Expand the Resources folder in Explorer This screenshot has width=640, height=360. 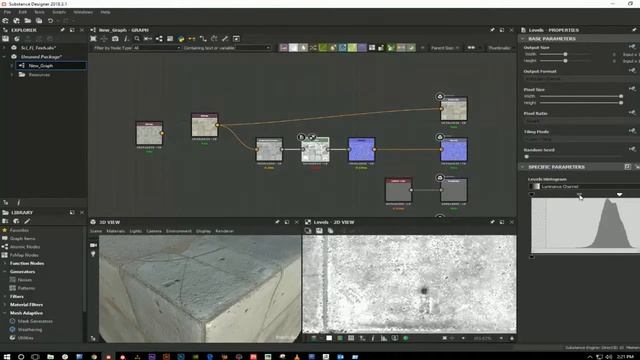tap(12, 75)
